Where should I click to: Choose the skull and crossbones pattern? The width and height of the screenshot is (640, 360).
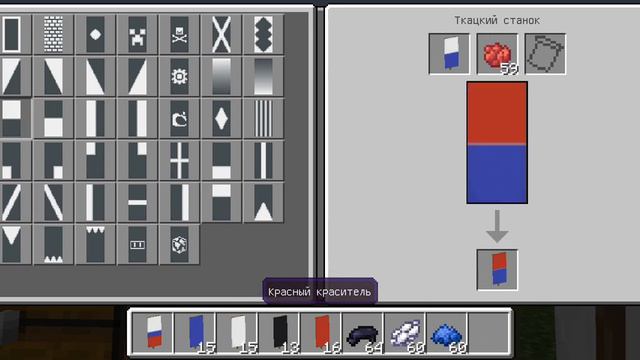[180, 34]
